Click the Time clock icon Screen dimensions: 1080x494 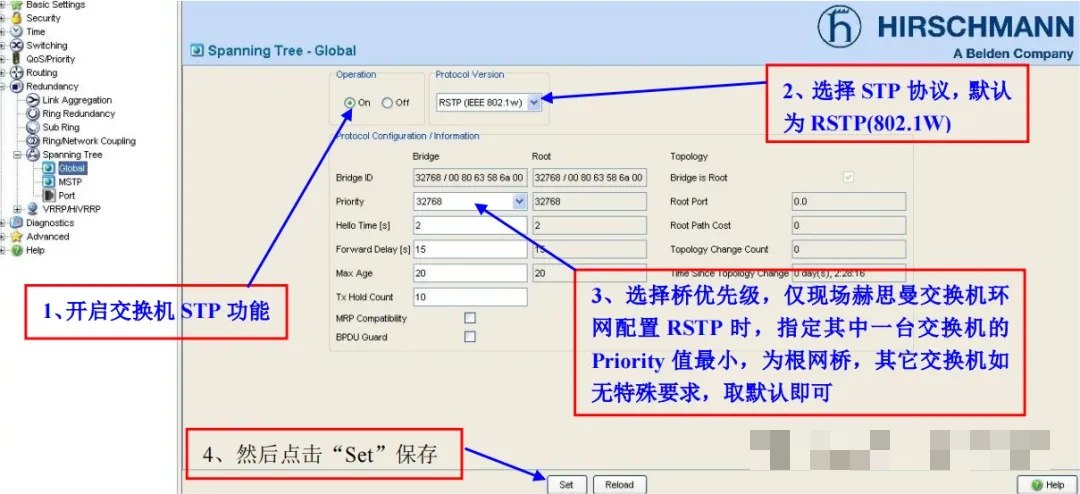coord(17,32)
